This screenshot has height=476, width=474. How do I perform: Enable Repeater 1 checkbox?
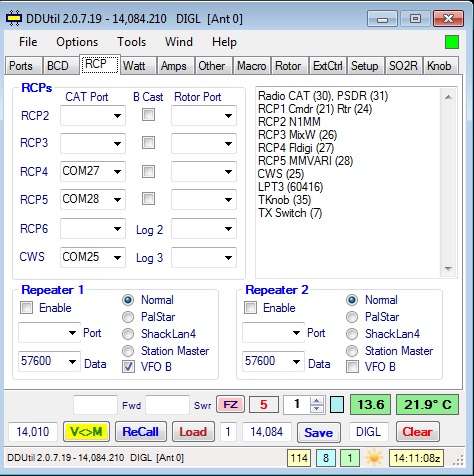tap(26, 308)
